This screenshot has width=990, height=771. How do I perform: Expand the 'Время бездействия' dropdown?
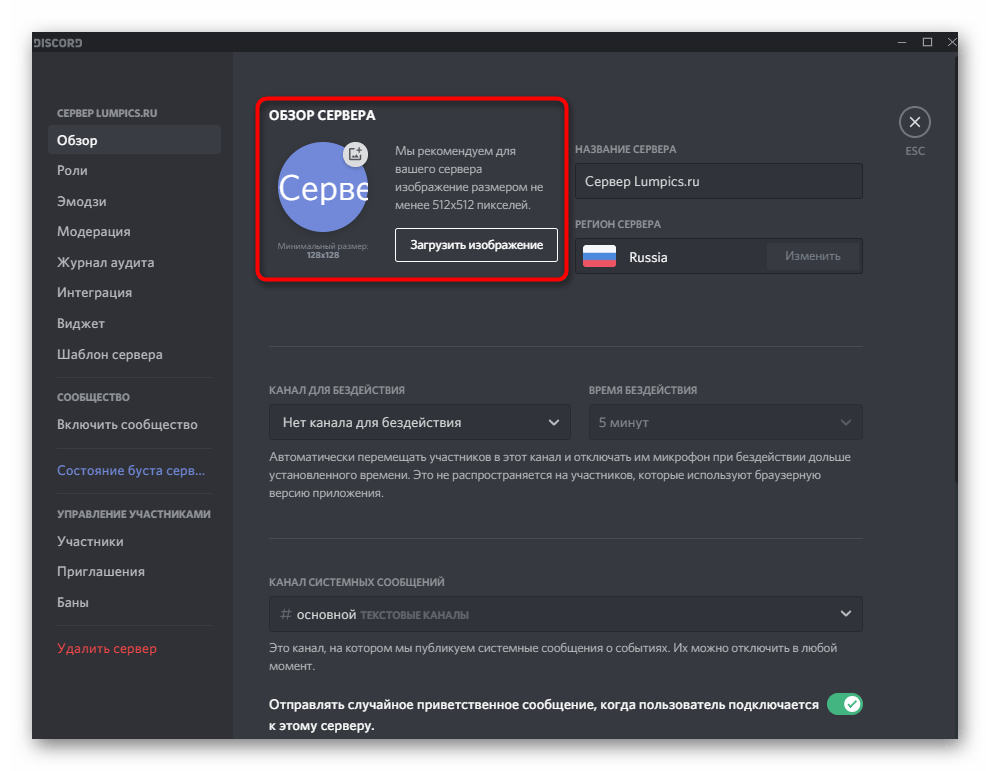[725, 422]
